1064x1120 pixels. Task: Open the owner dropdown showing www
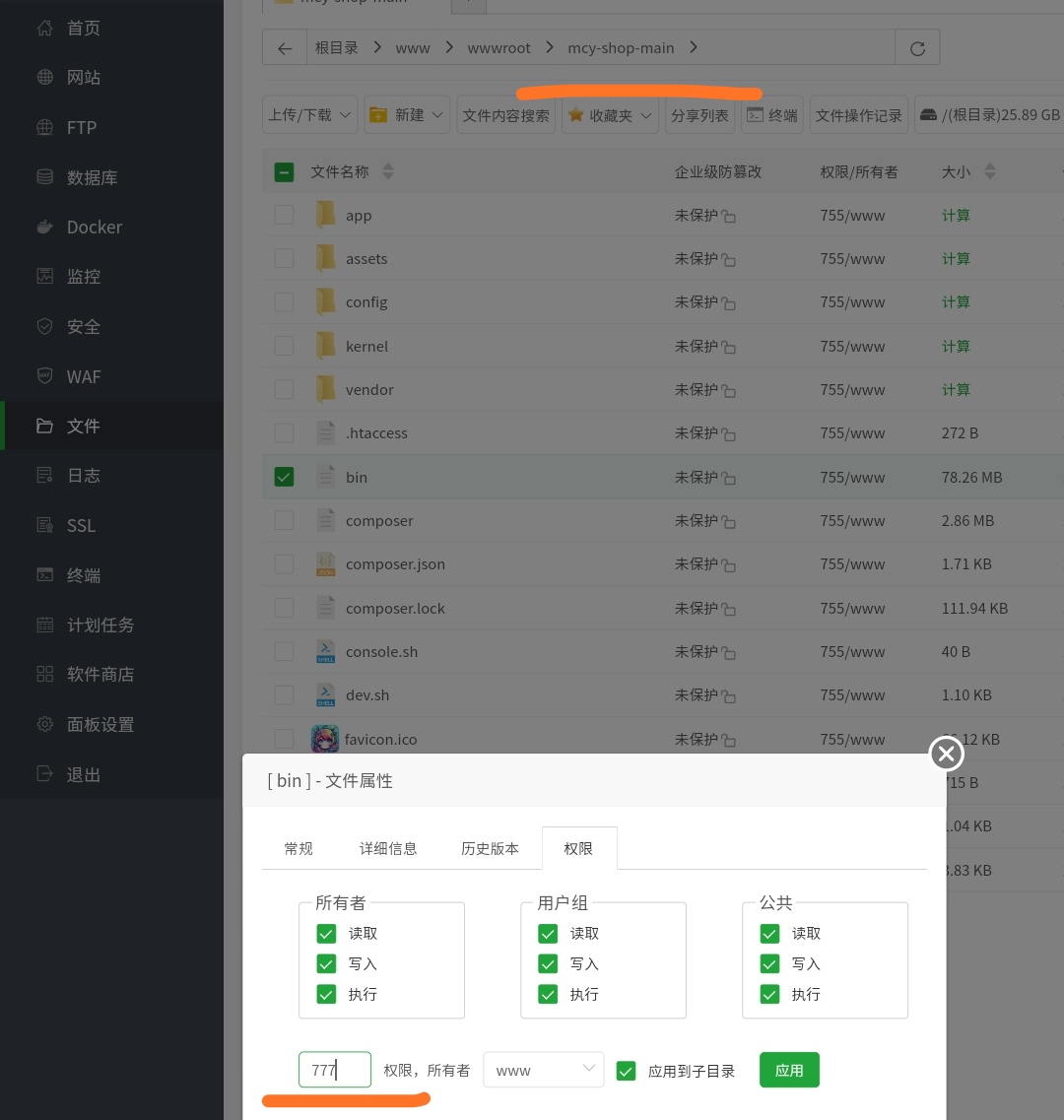tap(543, 1070)
